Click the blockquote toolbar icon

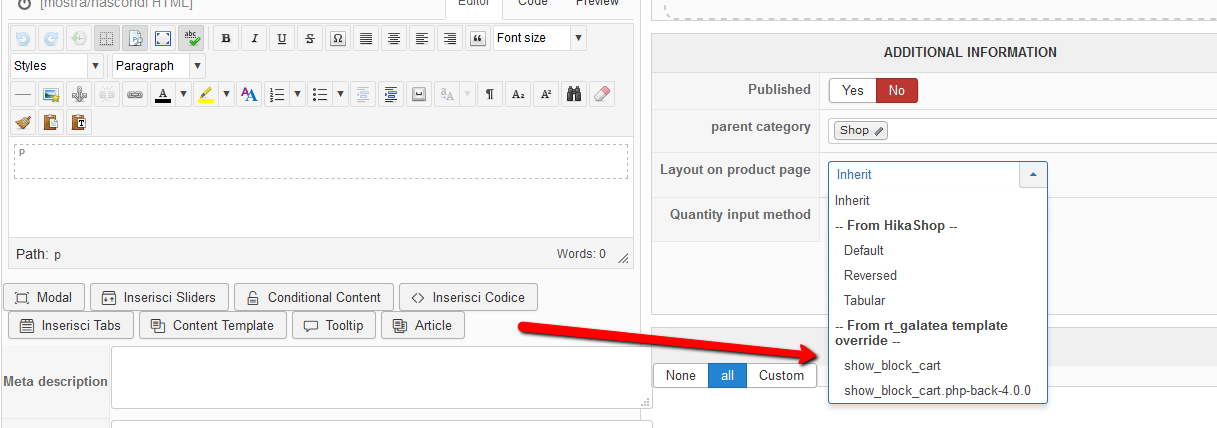(x=478, y=39)
